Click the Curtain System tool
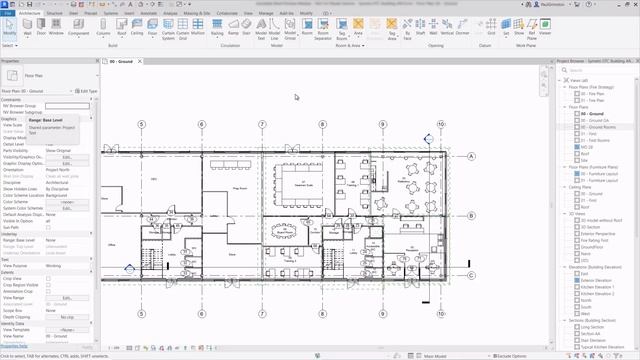This screenshot has height=360, width=640. coord(168,29)
